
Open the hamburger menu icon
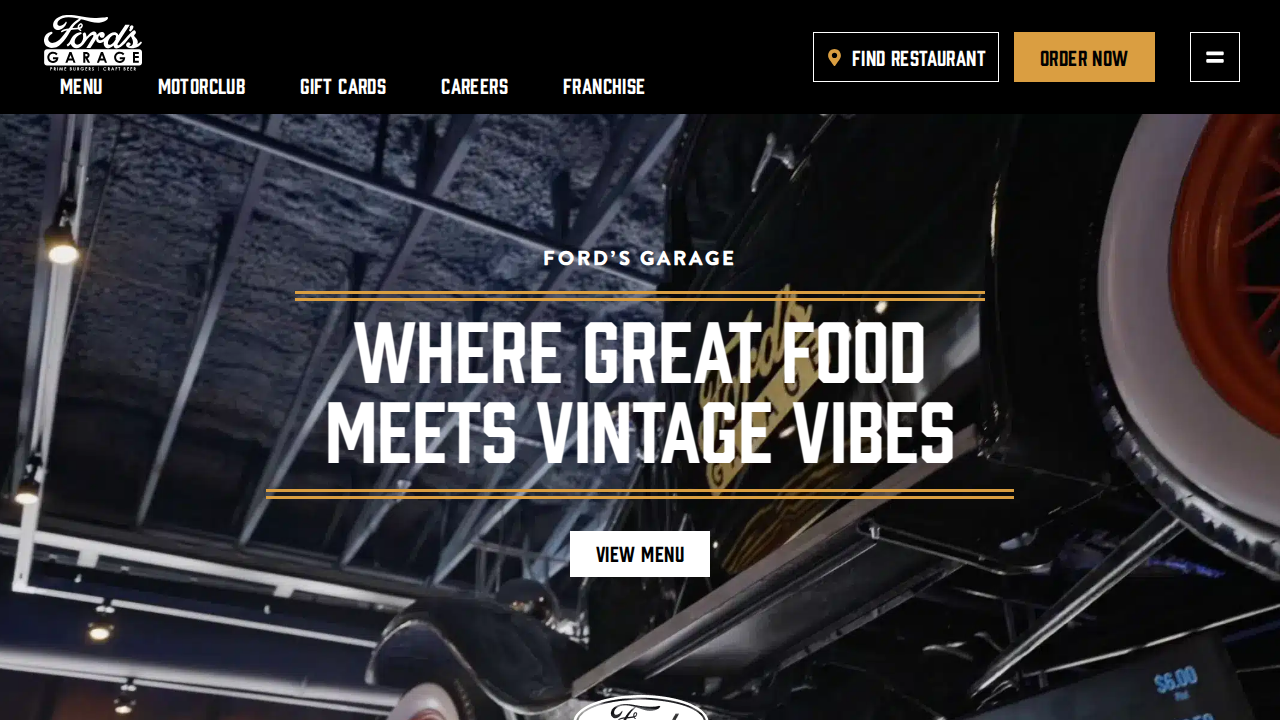point(1215,57)
